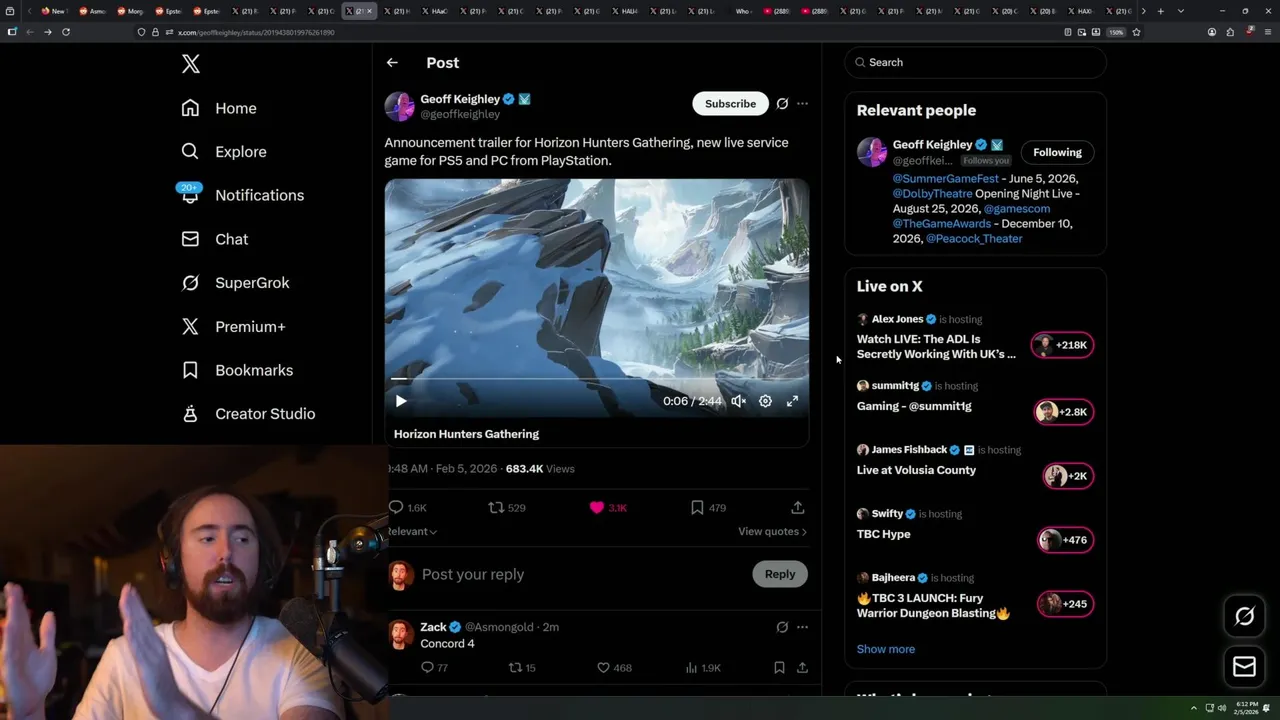Click 683.4K Views count
1280x720 pixels.
coord(540,469)
